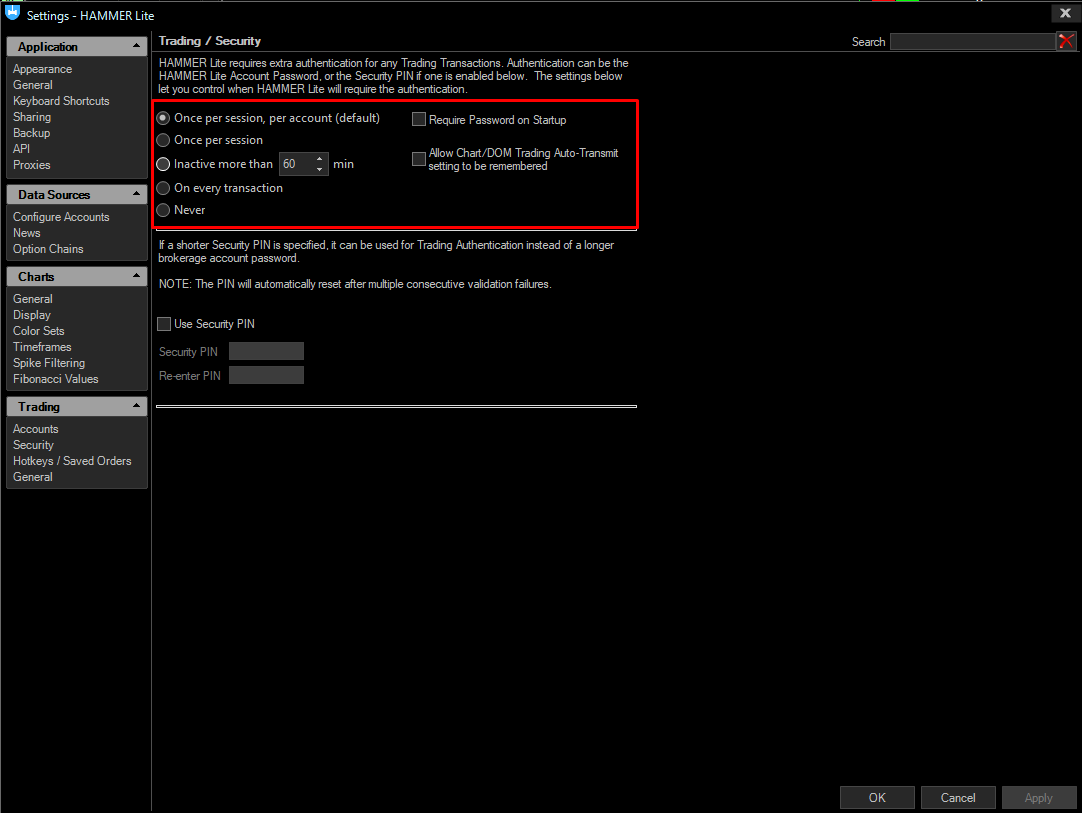Open General under Application
Screen dimensions: 1082x813
tap(32, 85)
